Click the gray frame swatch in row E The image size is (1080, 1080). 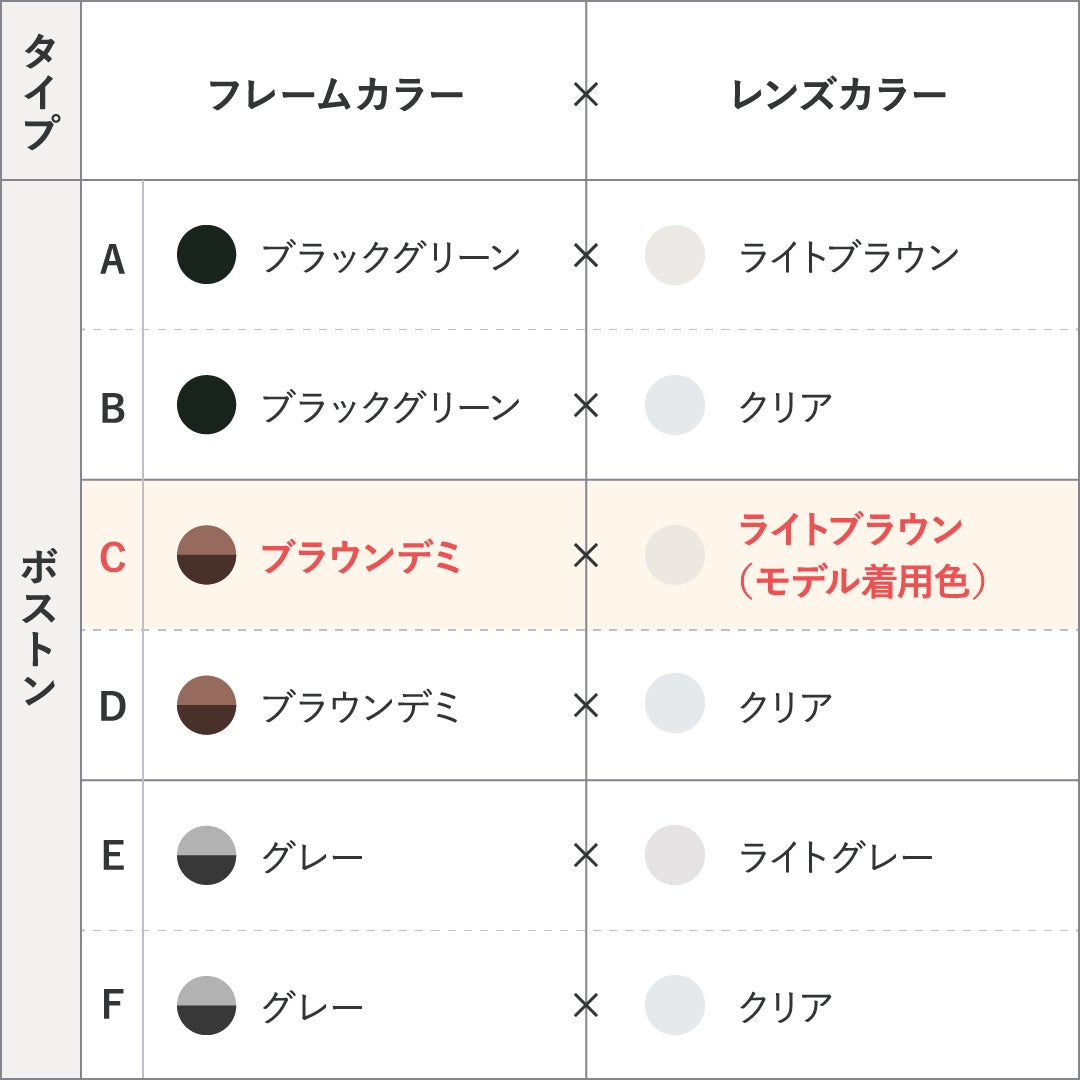[207, 855]
